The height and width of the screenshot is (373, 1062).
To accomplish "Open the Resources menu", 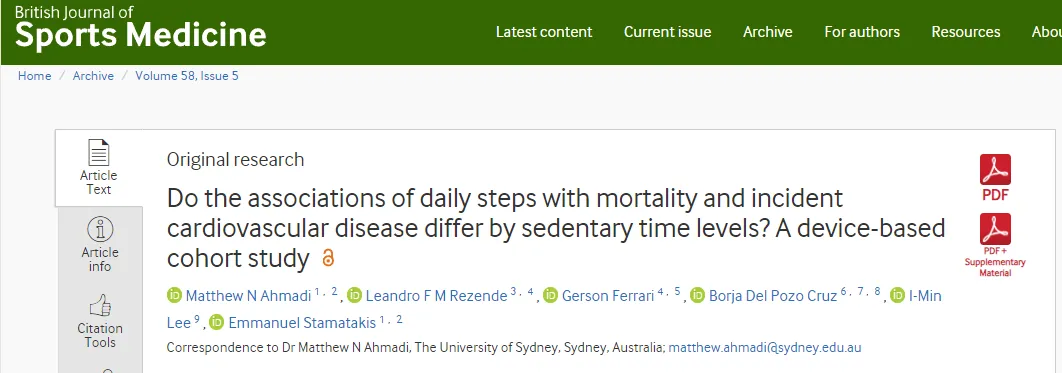I will (965, 32).
